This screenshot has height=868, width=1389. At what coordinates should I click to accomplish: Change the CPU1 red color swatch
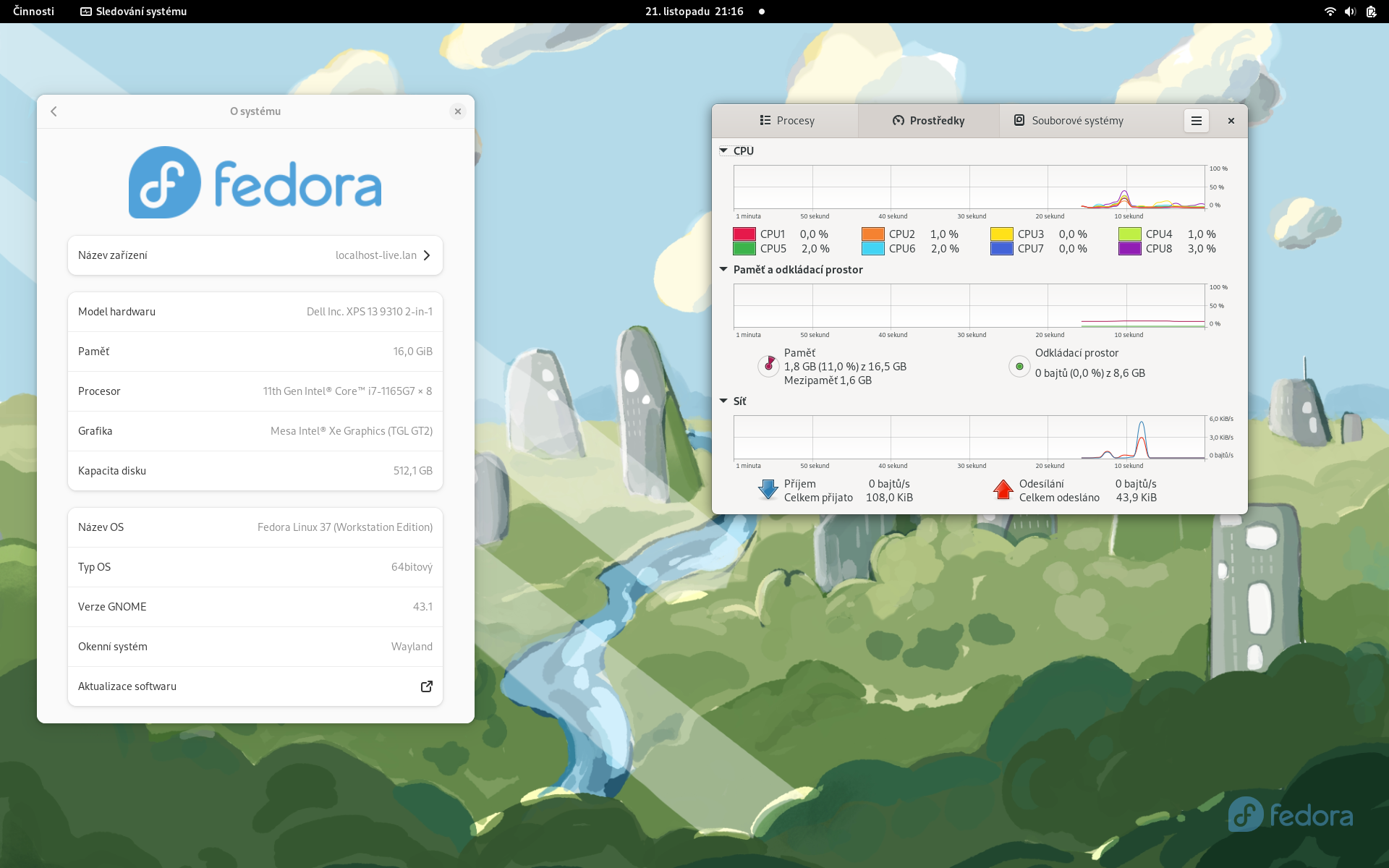tap(744, 234)
